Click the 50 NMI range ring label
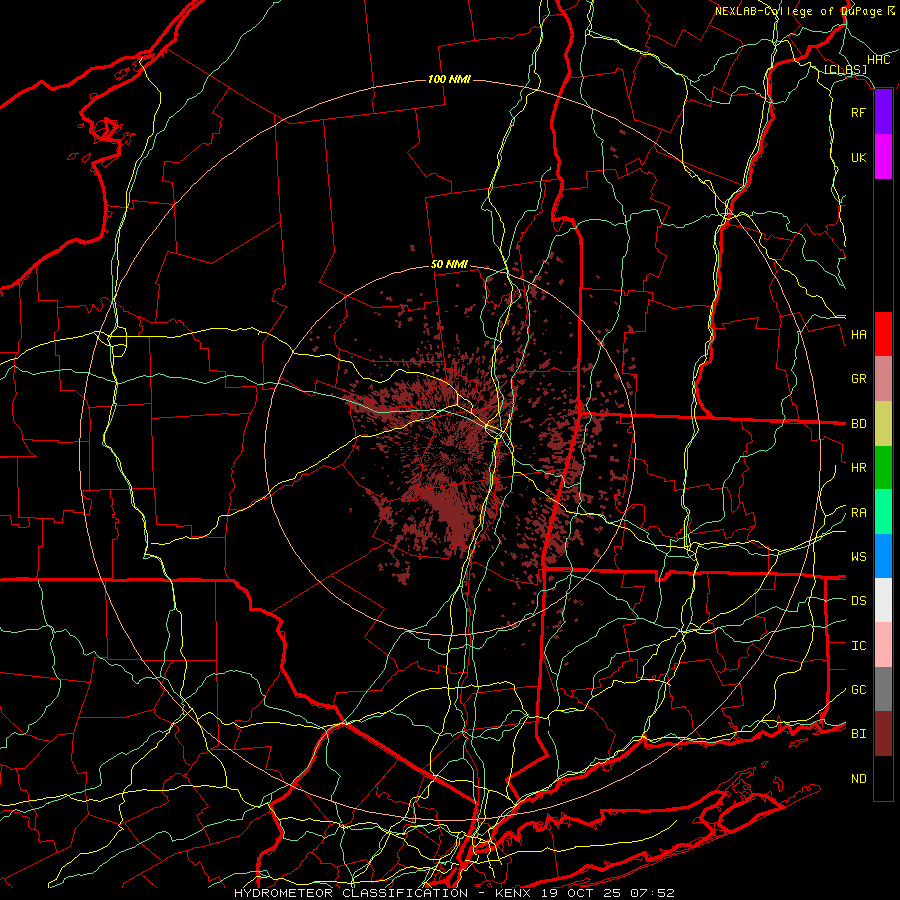Image resolution: width=900 pixels, height=900 pixels. click(449, 265)
